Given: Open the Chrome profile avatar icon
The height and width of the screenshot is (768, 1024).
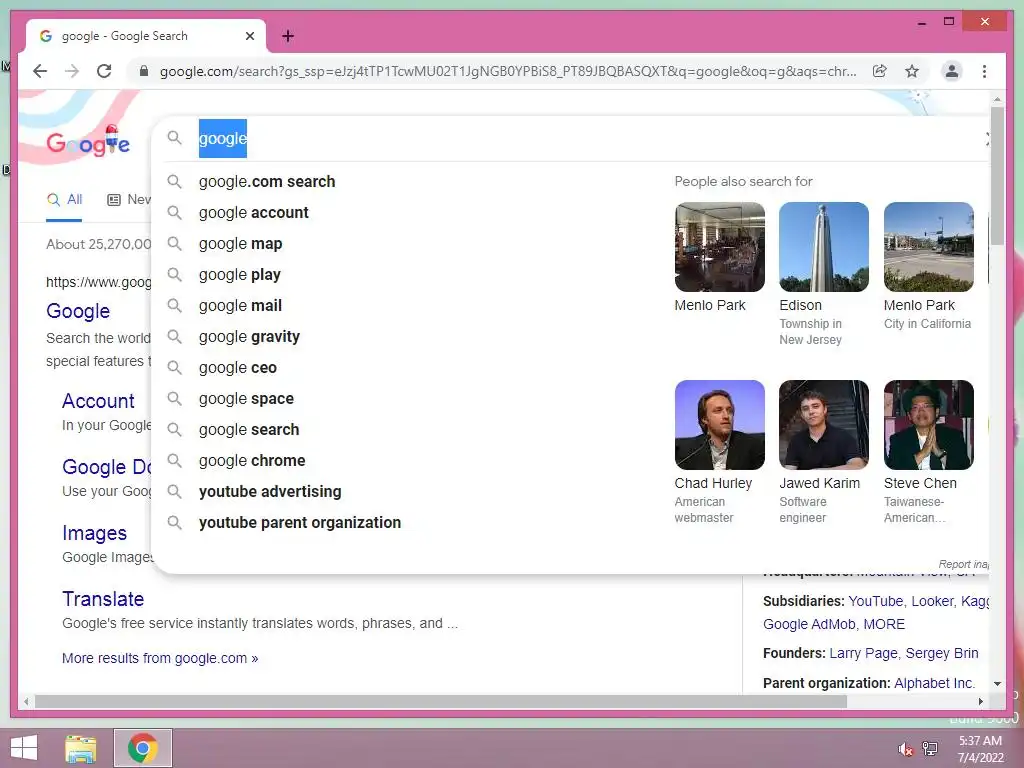Looking at the screenshot, I should 952,71.
